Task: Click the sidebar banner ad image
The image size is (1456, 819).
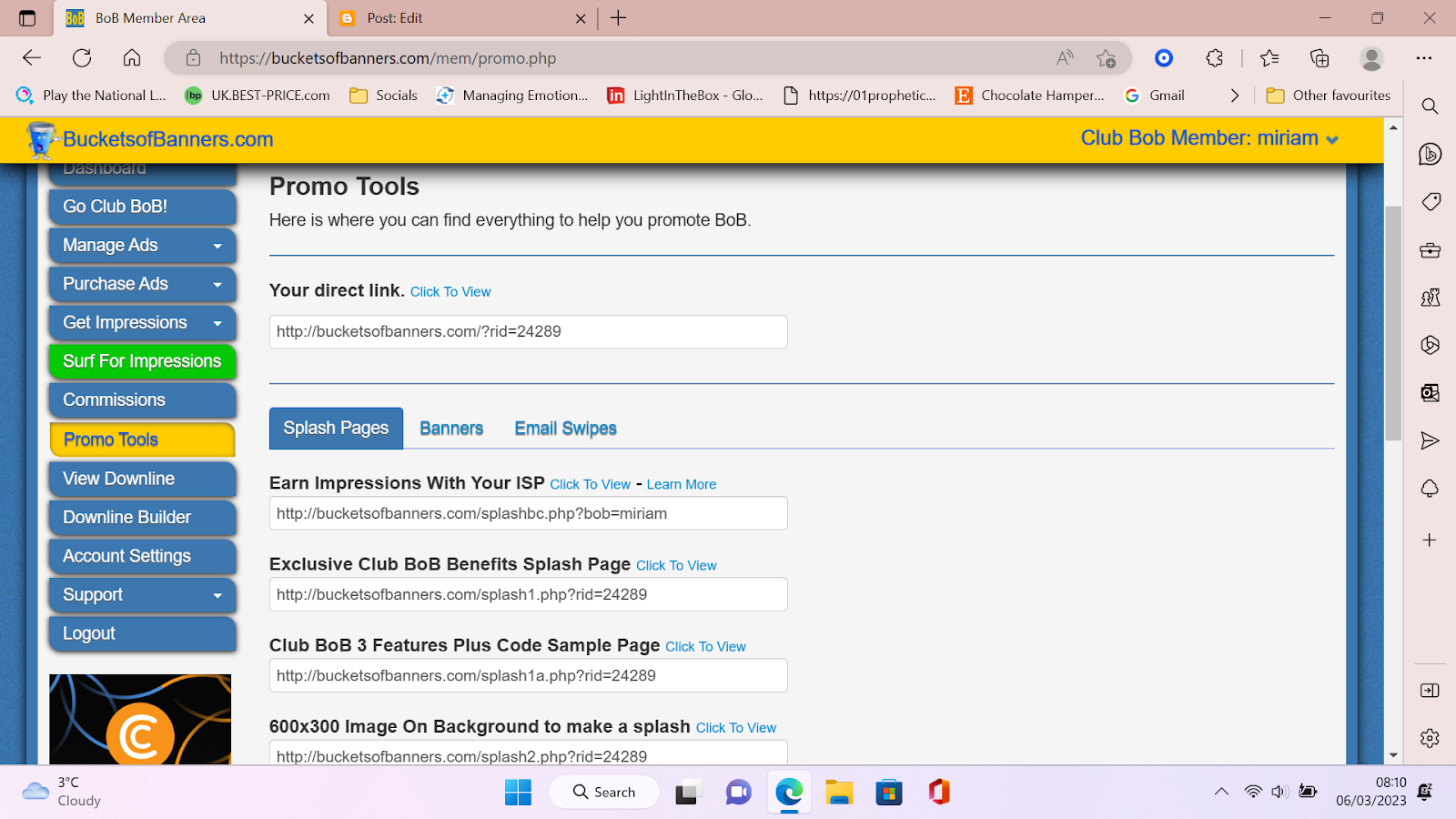Action: click(140, 719)
